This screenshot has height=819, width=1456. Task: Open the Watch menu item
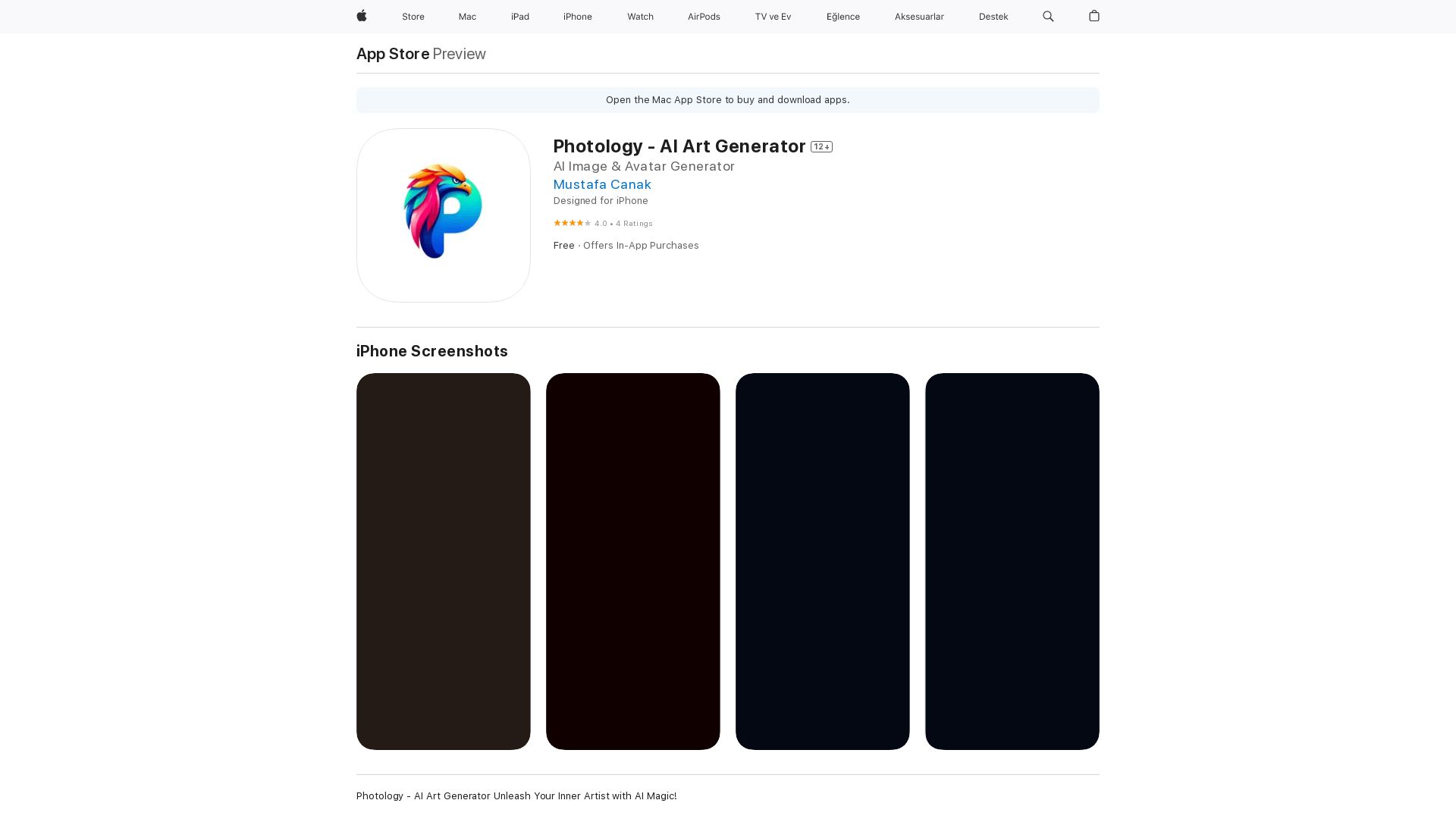640,17
